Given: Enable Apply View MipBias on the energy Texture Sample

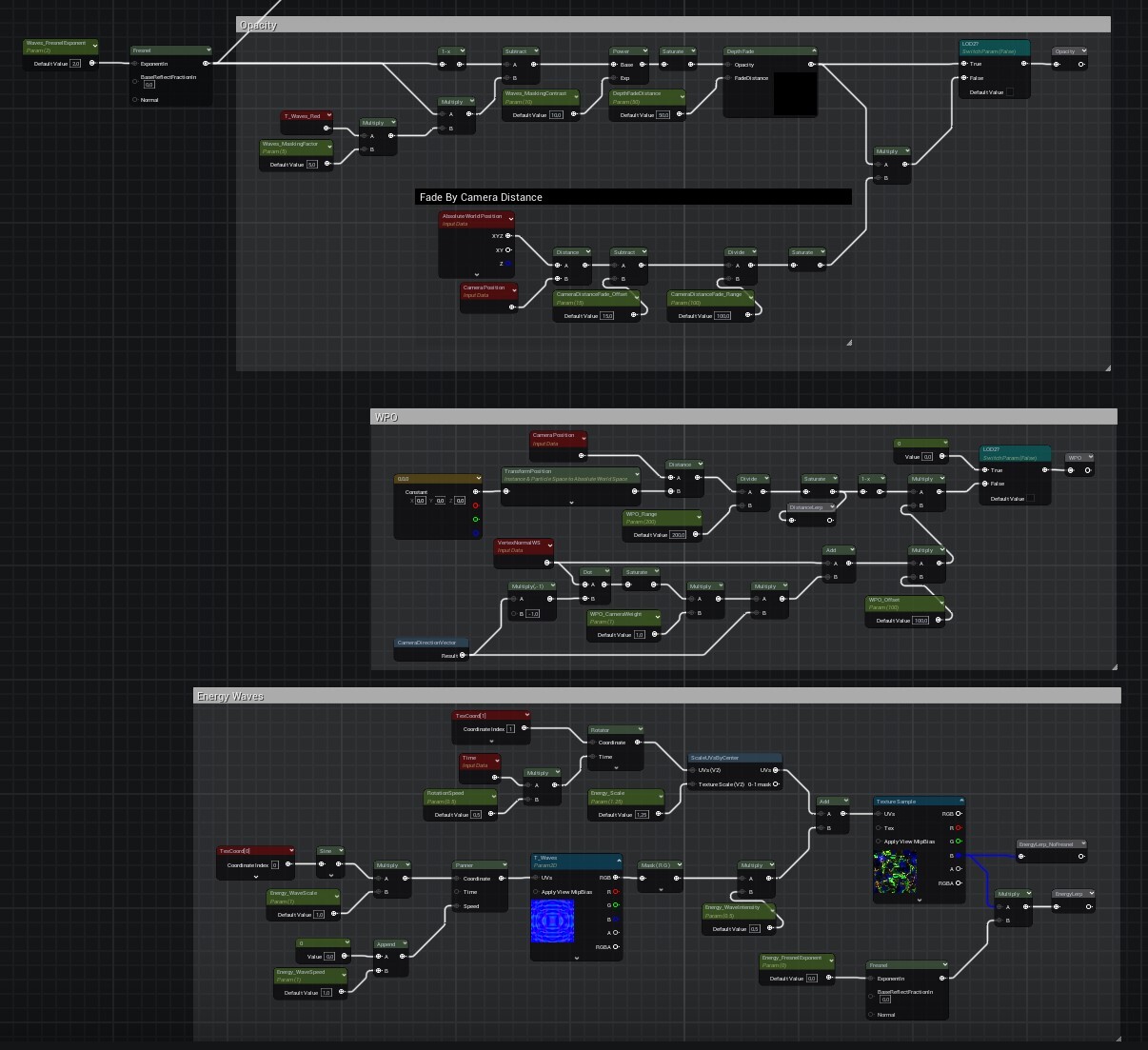Looking at the screenshot, I should coord(879,841).
